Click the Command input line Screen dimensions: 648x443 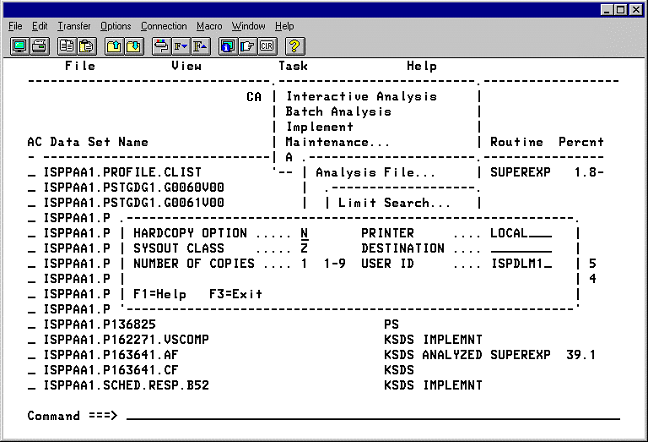tap(370, 415)
